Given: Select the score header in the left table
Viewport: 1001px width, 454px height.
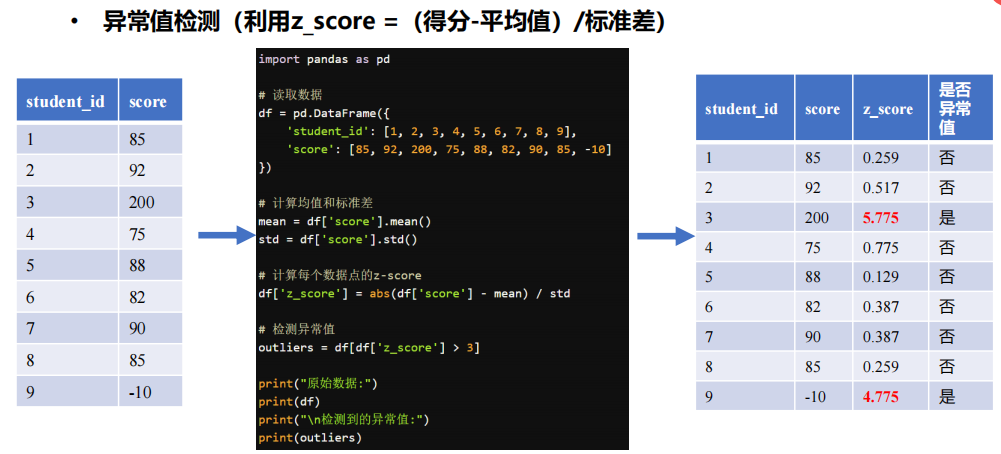Looking at the screenshot, I should coord(148,102).
